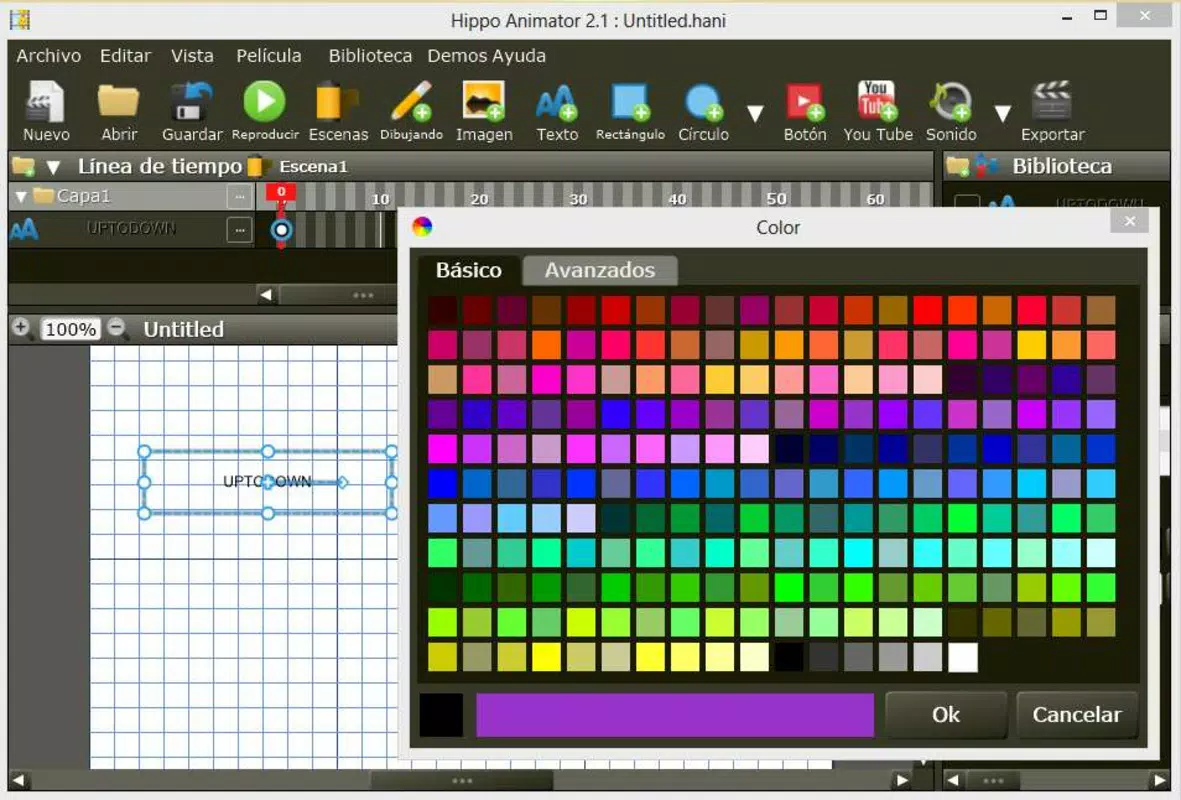This screenshot has height=800, width=1181.
Task: Select the UPTODOWN text on the canvas
Action: click(x=267, y=481)
